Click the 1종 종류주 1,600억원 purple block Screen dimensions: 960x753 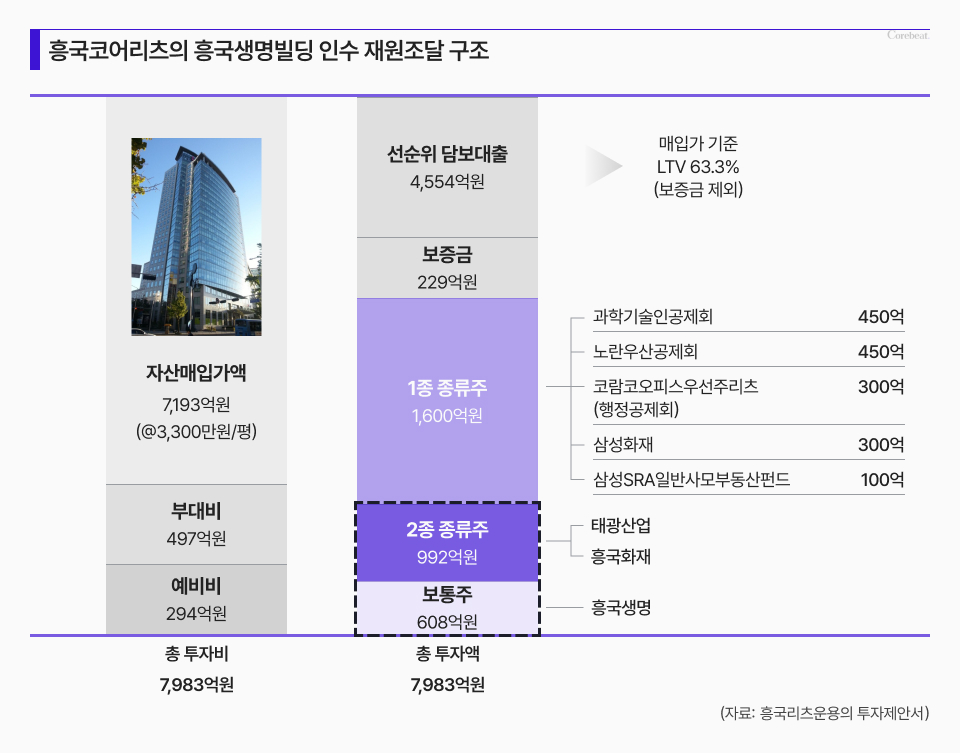[x=447, y=400]
